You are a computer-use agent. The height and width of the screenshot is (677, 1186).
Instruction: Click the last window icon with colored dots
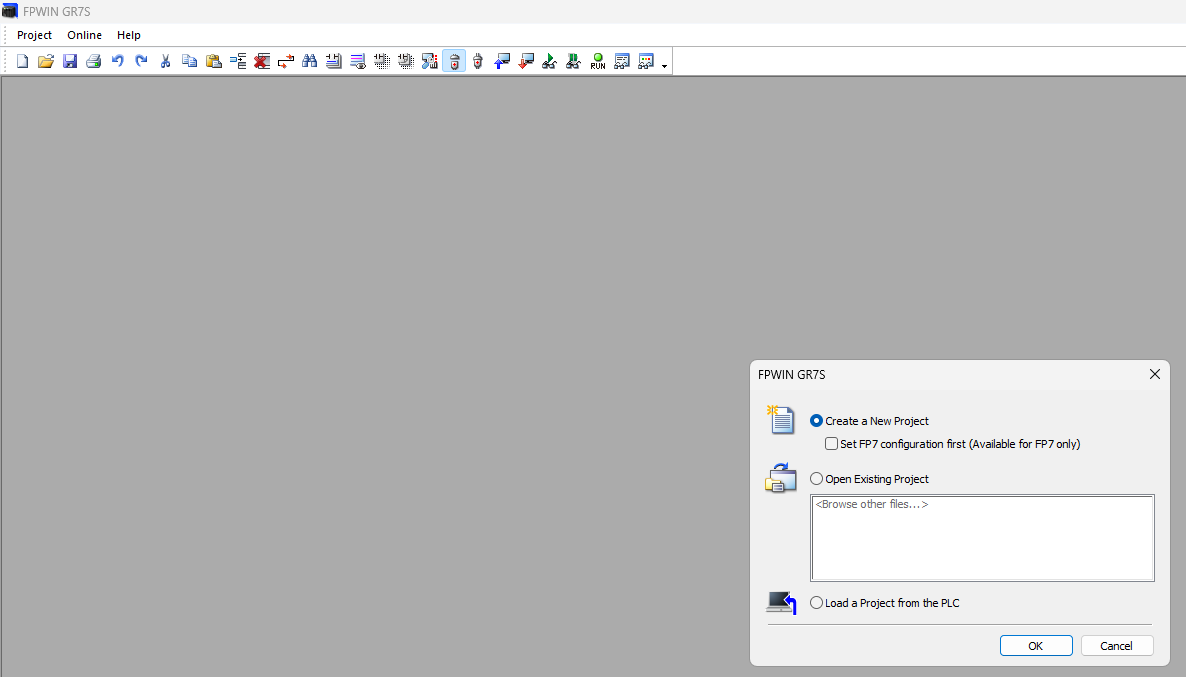646,61
